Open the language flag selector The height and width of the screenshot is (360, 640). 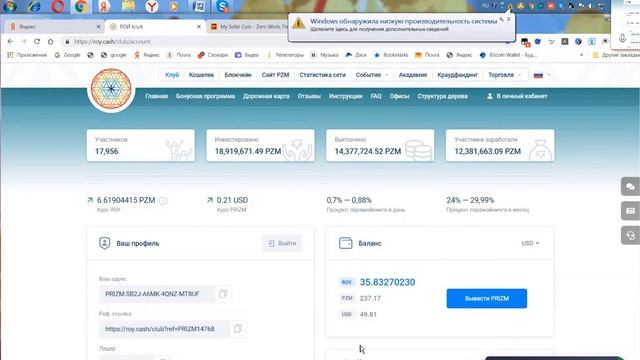542,75
